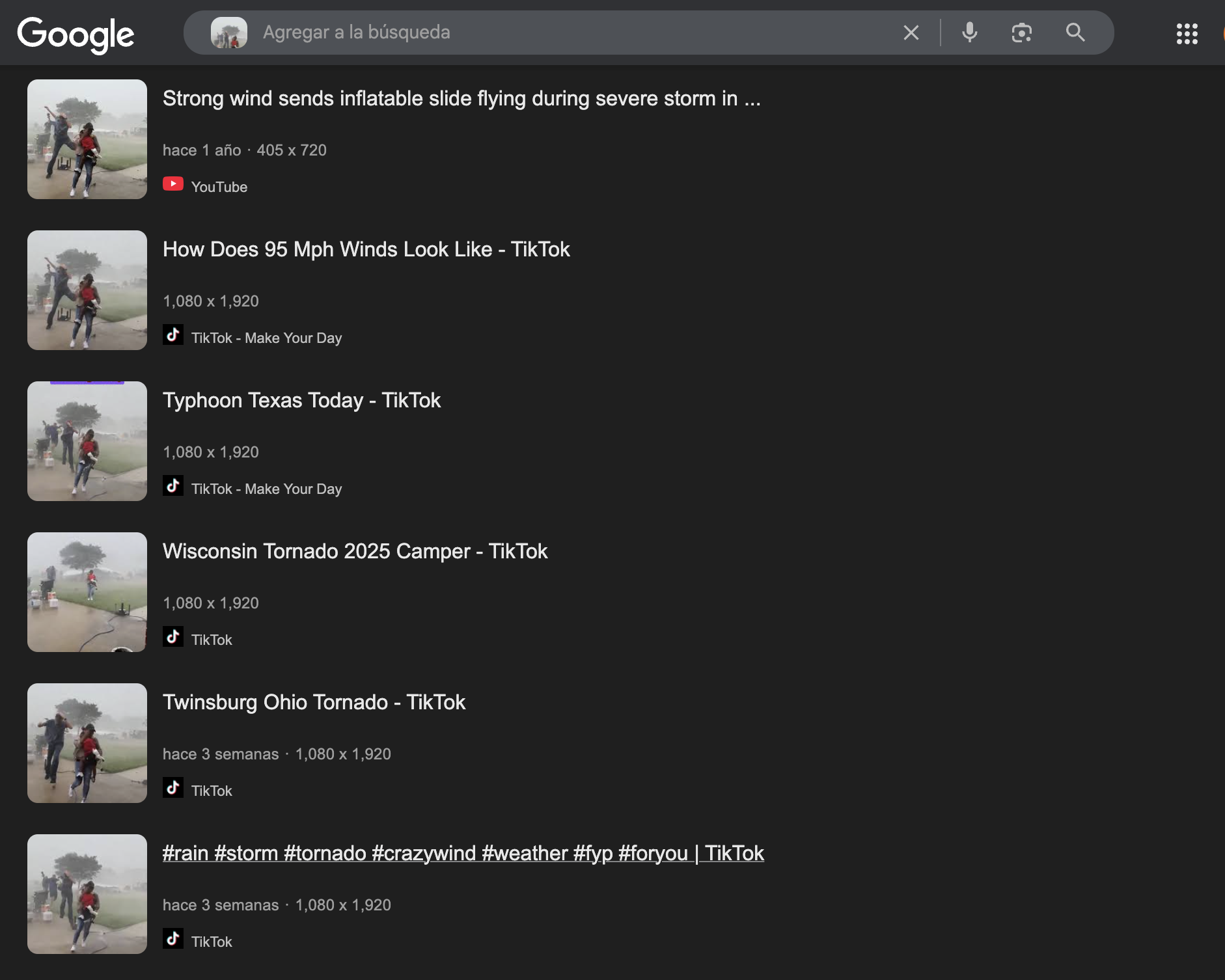Click TikTok icon under Wisconsin Tornado result
This screenshot has height=980, width=1225.
(173, 637)
